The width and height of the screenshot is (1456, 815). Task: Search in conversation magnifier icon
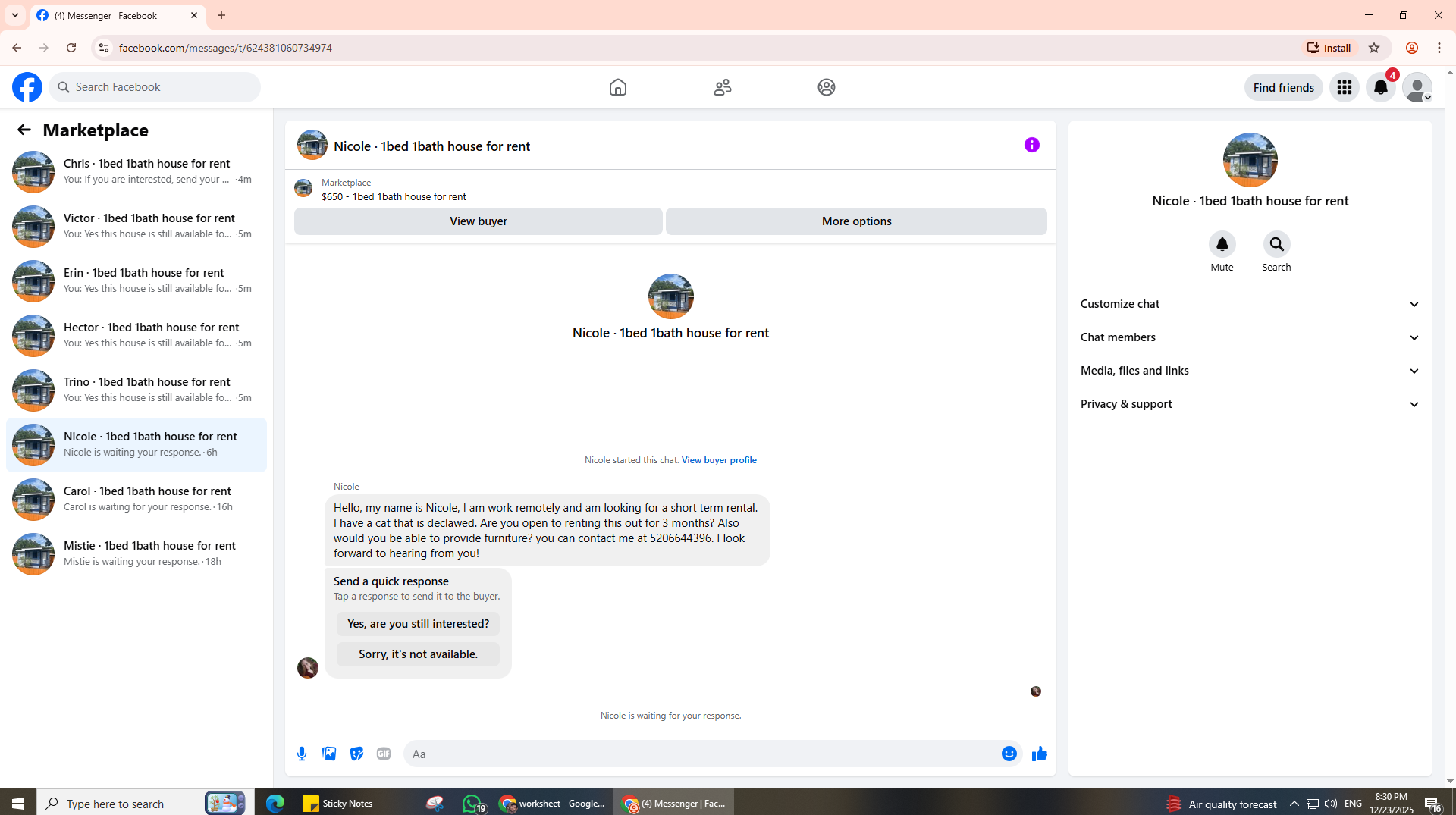coord(1276,244)
